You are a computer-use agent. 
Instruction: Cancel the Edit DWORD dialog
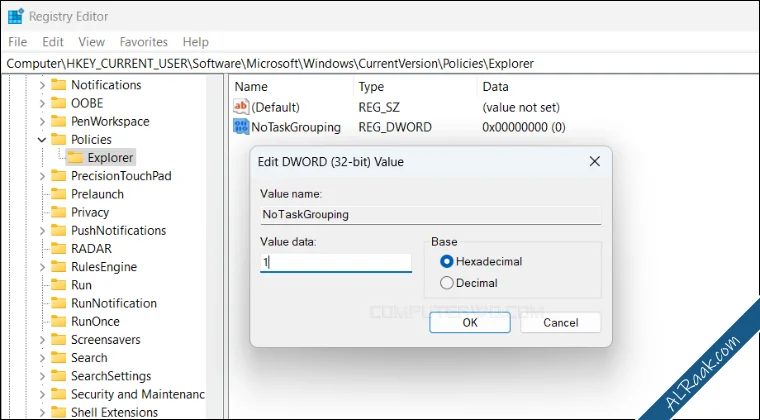coord(560,323)
